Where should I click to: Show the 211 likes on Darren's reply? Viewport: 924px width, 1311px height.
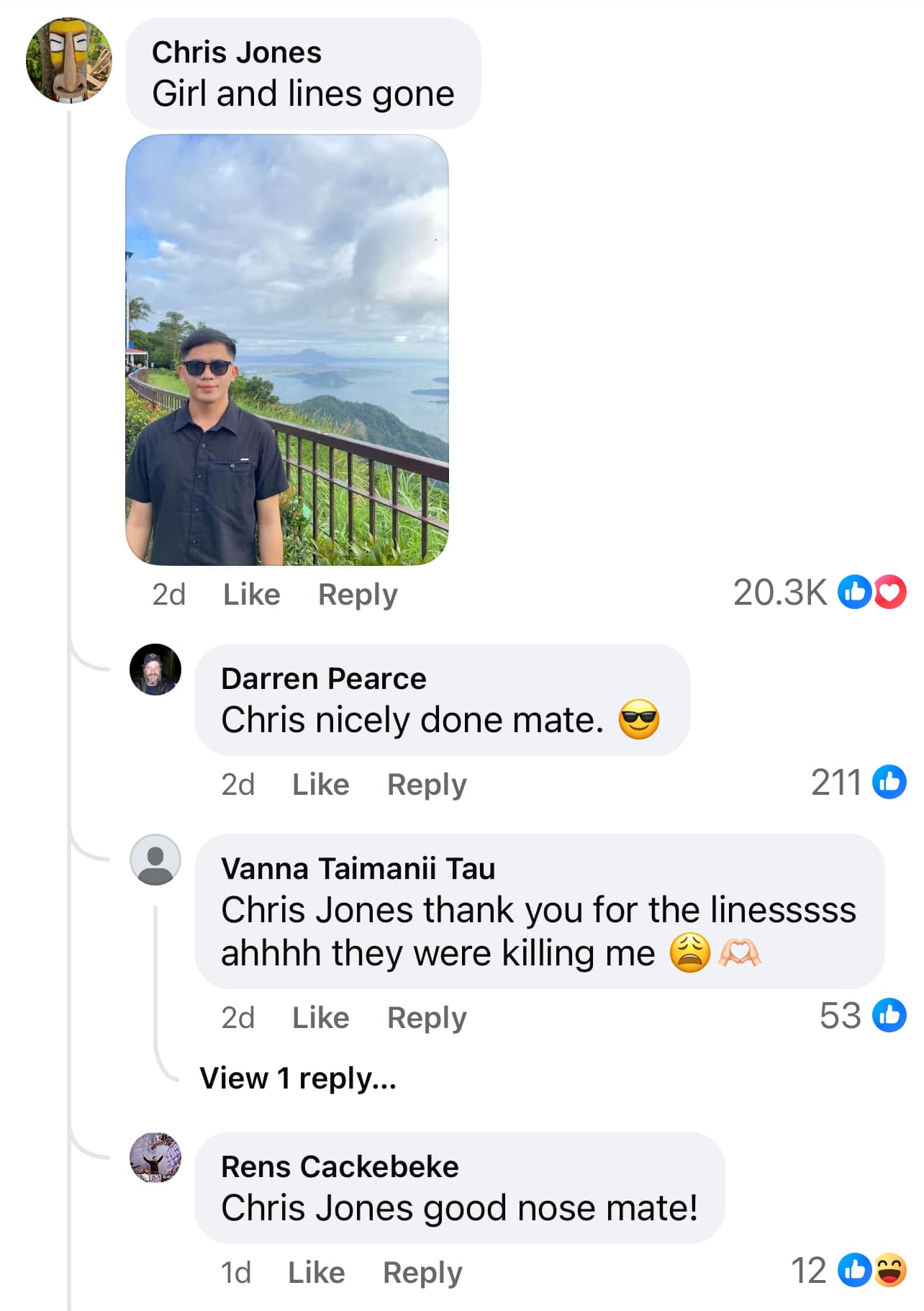[858, 782]
